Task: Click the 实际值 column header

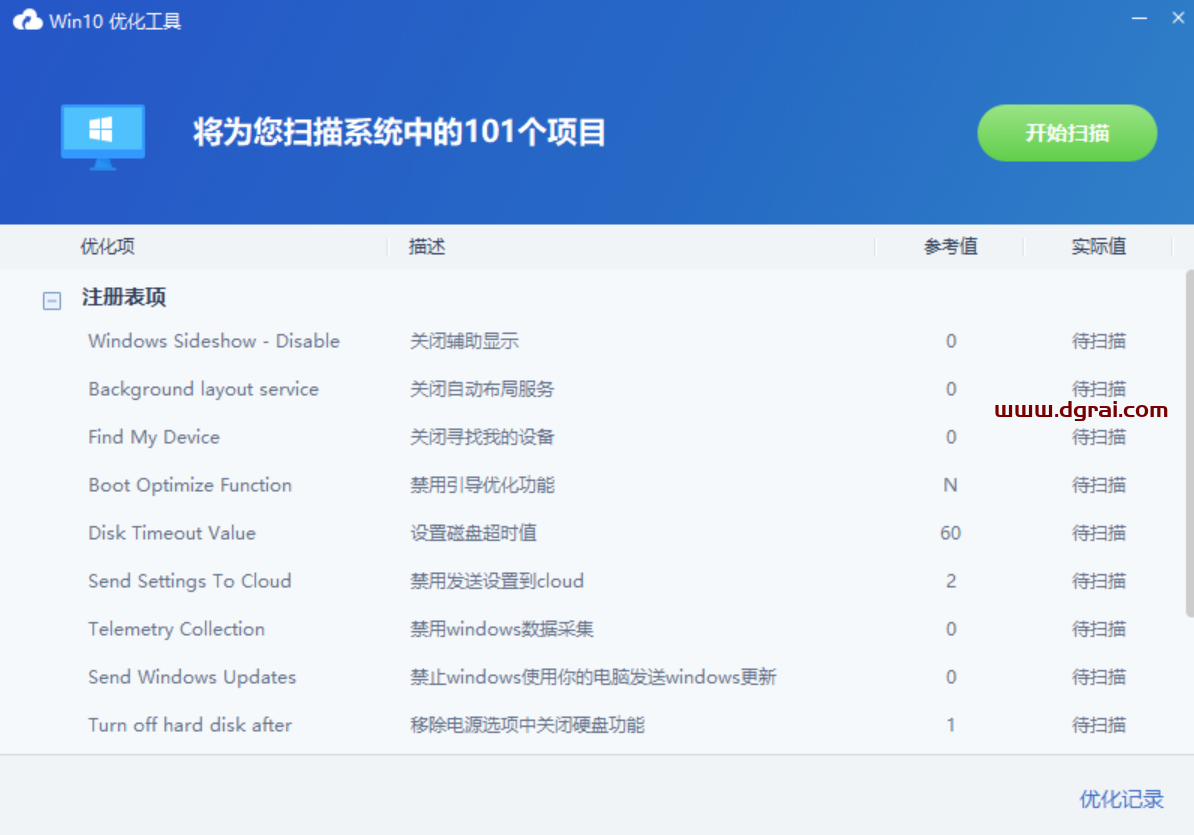Action: click(x=1098, y=247)
